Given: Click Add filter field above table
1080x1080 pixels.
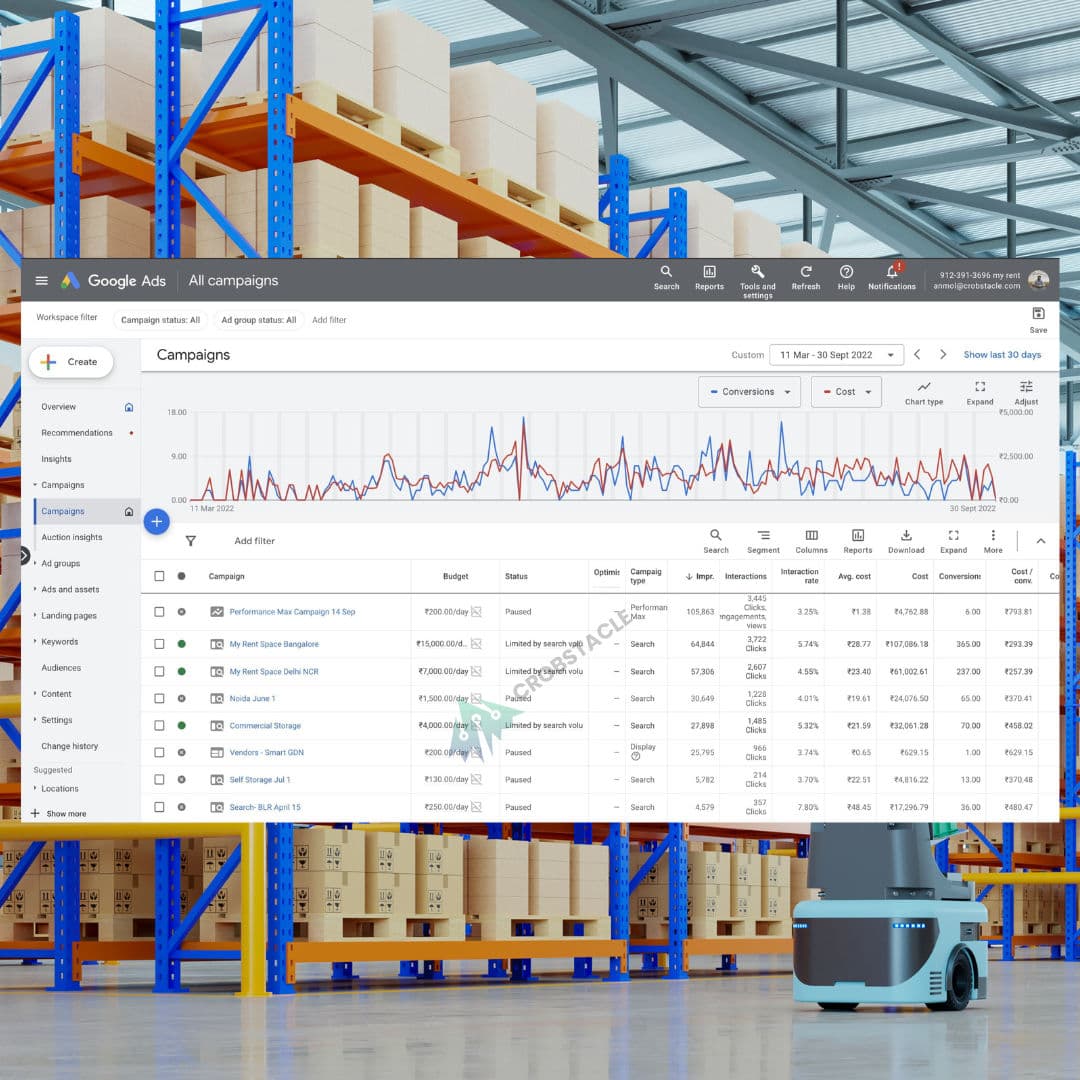Looking at the screenshot, I should pyautogui.click(x=254, y=541).
